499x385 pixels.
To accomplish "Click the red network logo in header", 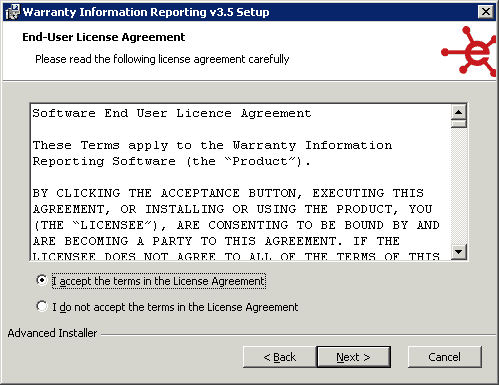I will click(x=469, y=52).
